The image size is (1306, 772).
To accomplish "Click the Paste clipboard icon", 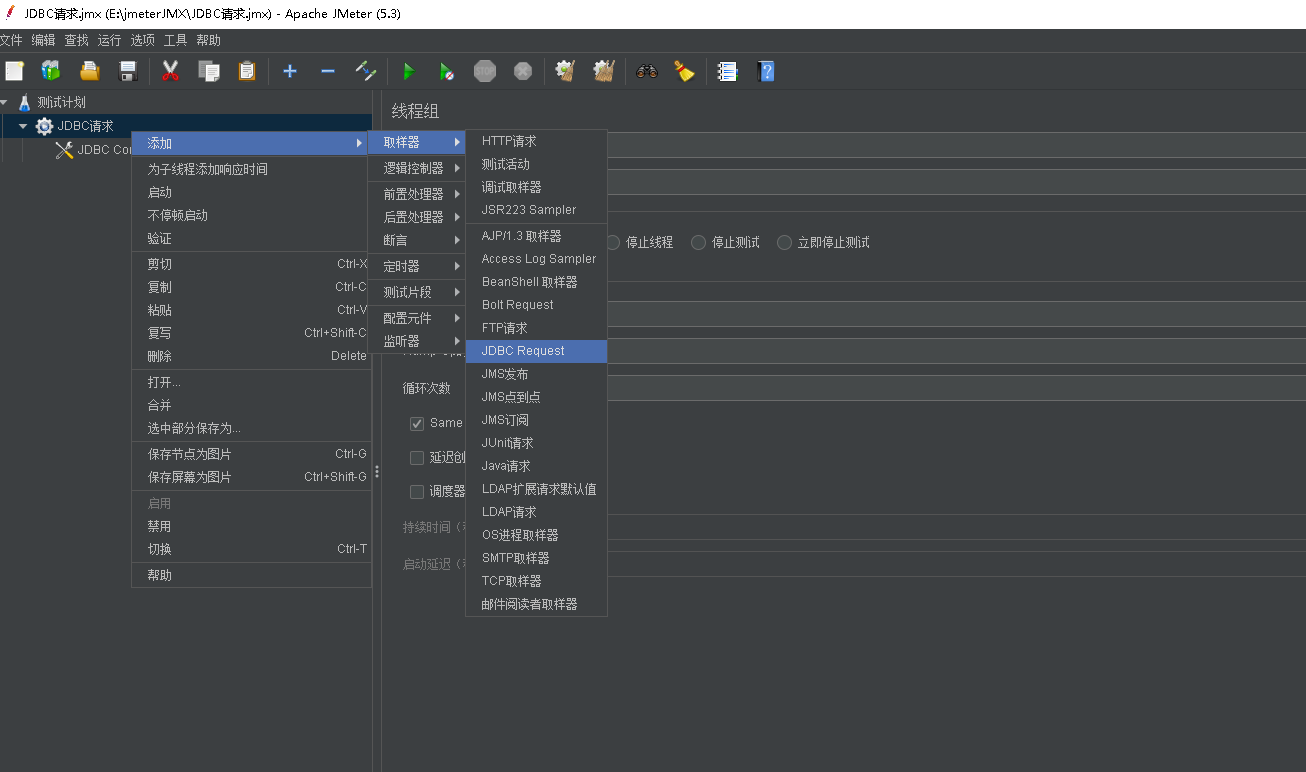I will point(247,71).
